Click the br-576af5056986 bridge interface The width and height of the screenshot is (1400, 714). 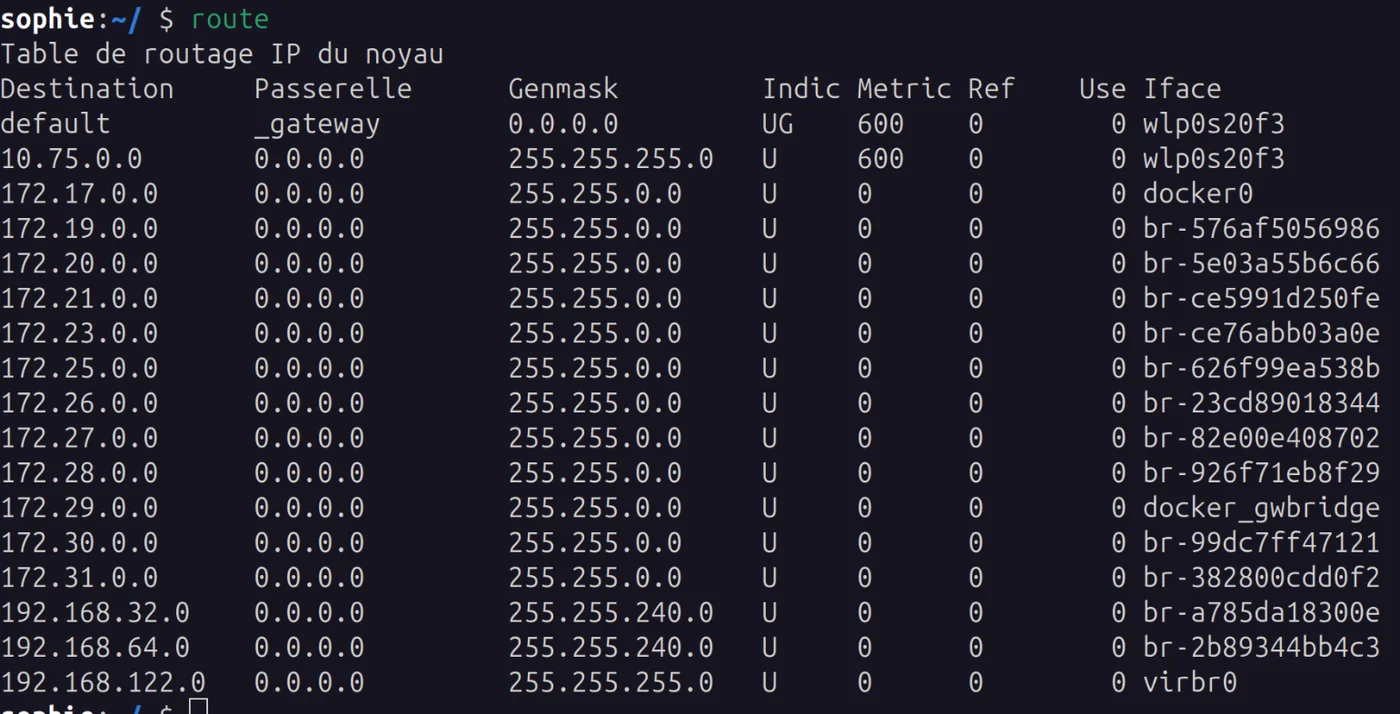tap(1260, 228)
